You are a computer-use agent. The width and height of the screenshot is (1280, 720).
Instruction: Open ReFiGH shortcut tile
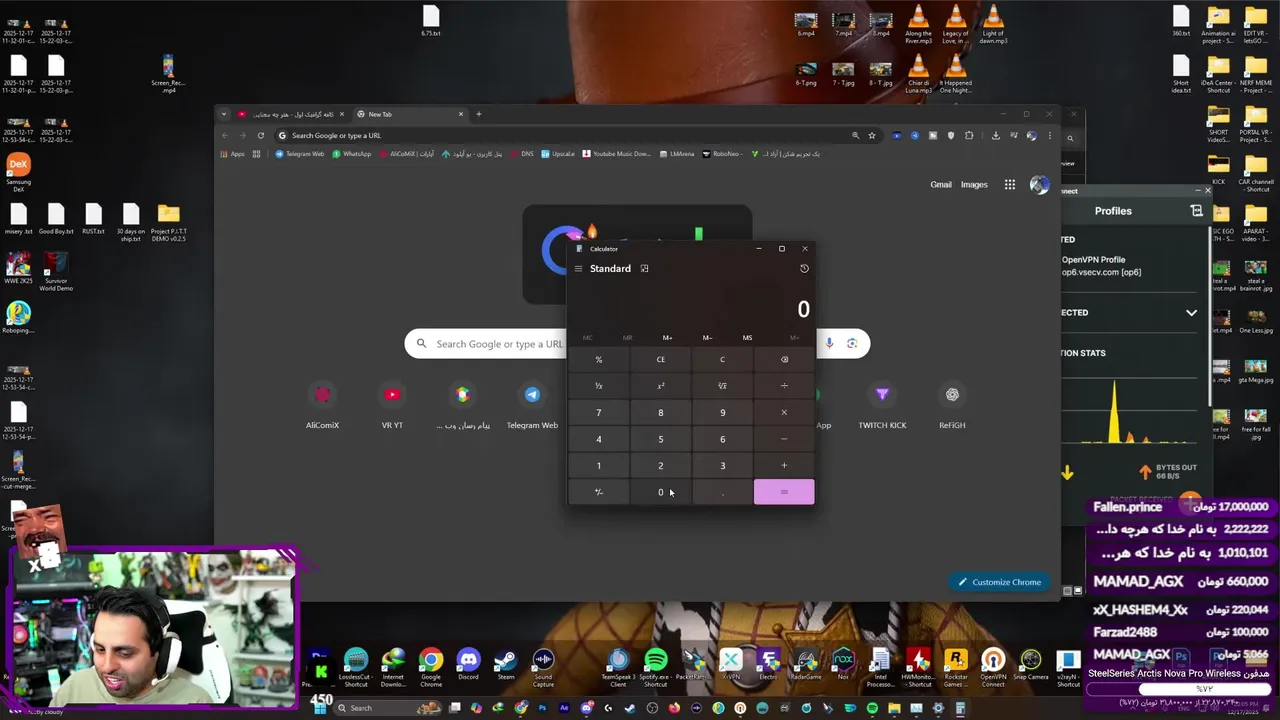pos(952,405)
